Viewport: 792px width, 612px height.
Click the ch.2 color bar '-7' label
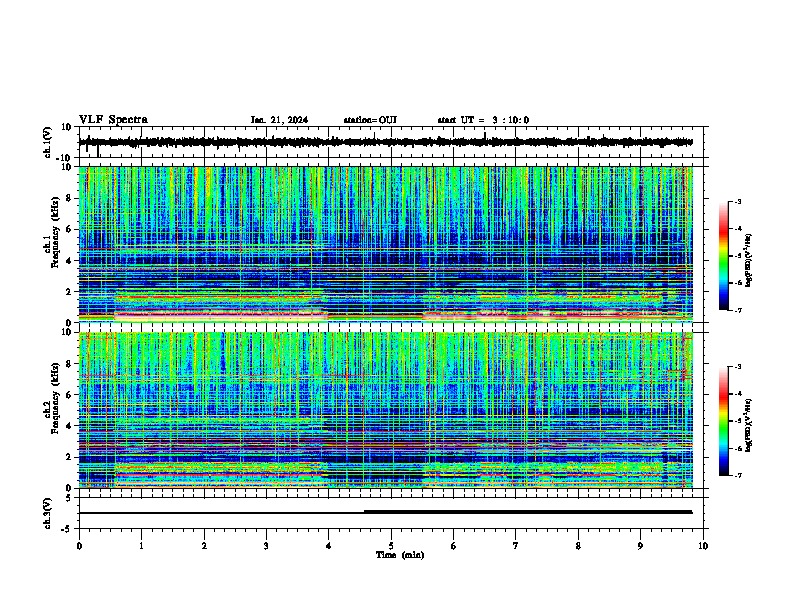pos(737,475)
